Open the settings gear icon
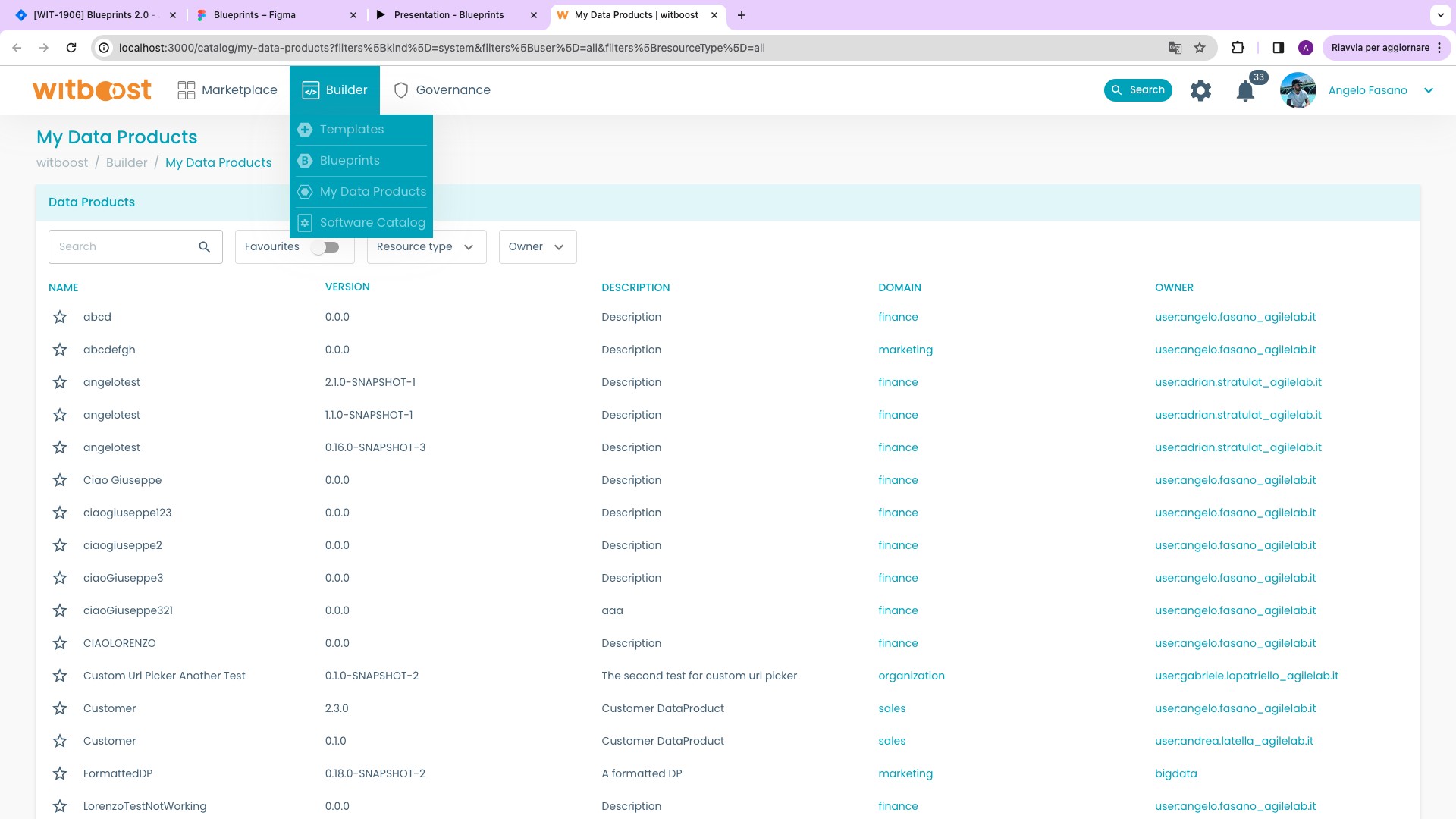This screenshot has width=1456, height=819. pos(1200,90)
